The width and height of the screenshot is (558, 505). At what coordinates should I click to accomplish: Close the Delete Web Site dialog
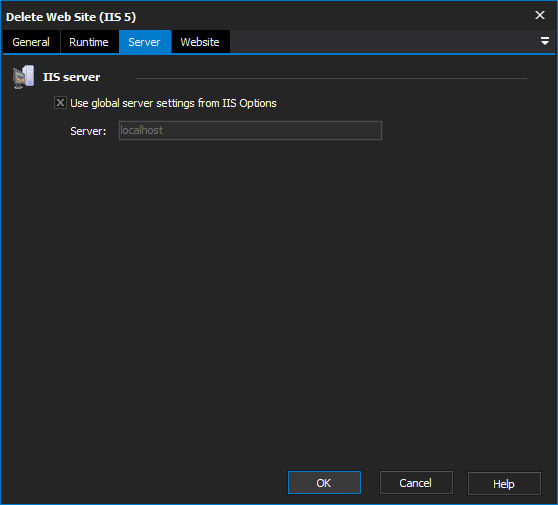coord(540,15)
